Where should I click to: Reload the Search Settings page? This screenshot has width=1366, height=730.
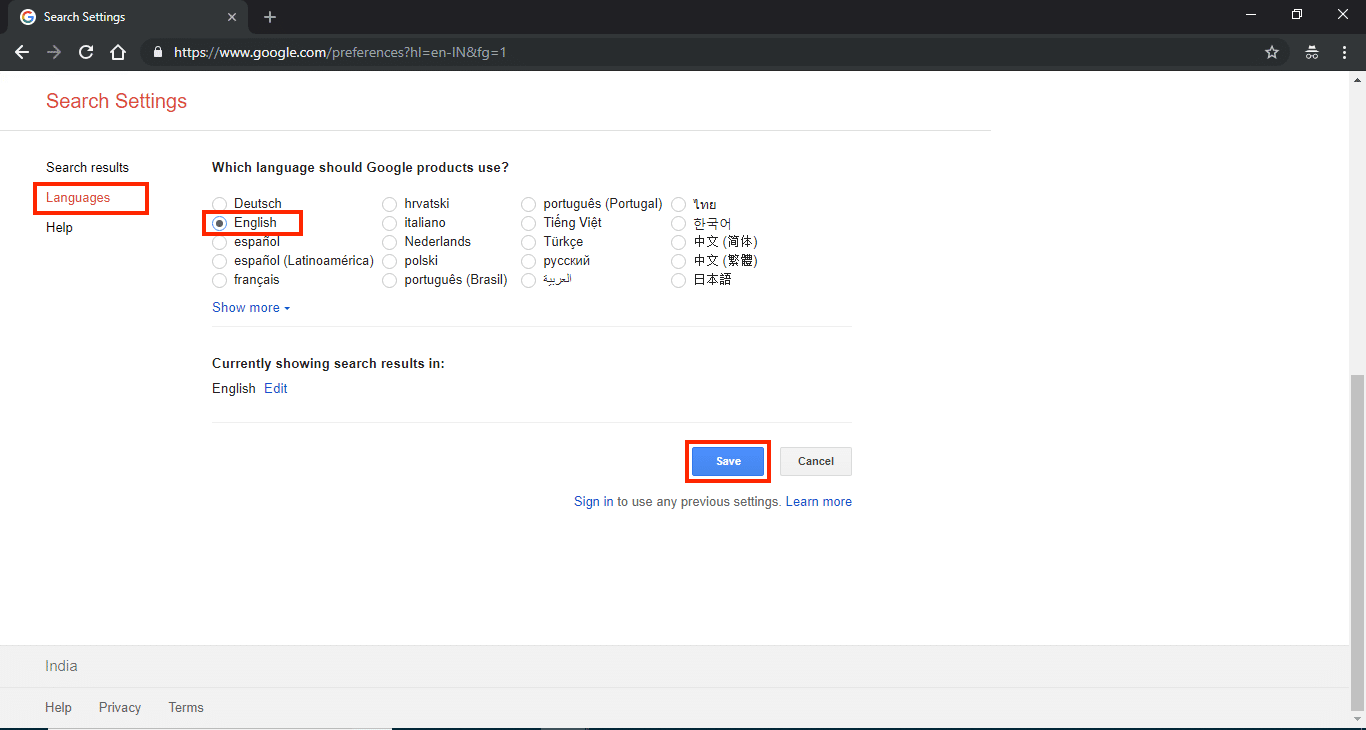pyautogui.click(x=86, y=52)
